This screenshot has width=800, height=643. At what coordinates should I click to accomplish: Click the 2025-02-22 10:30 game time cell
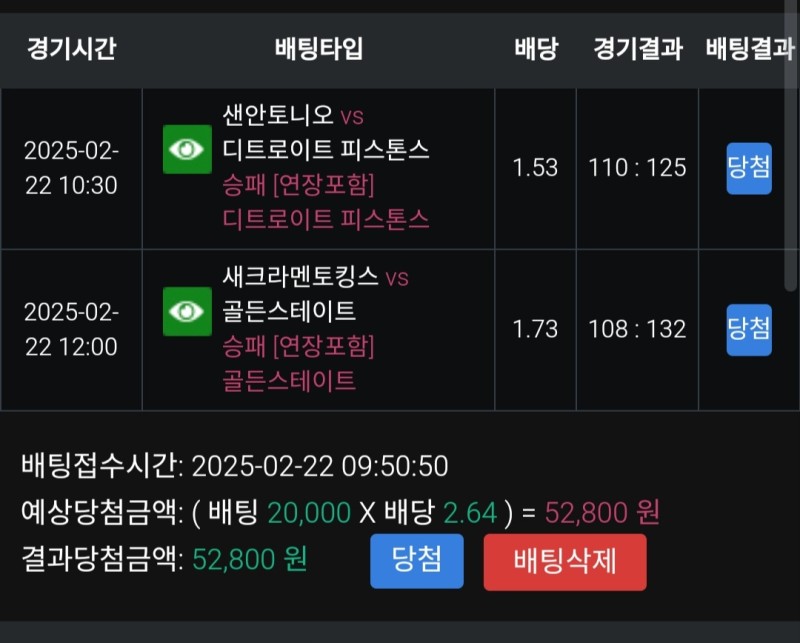(x=71, y=168)
